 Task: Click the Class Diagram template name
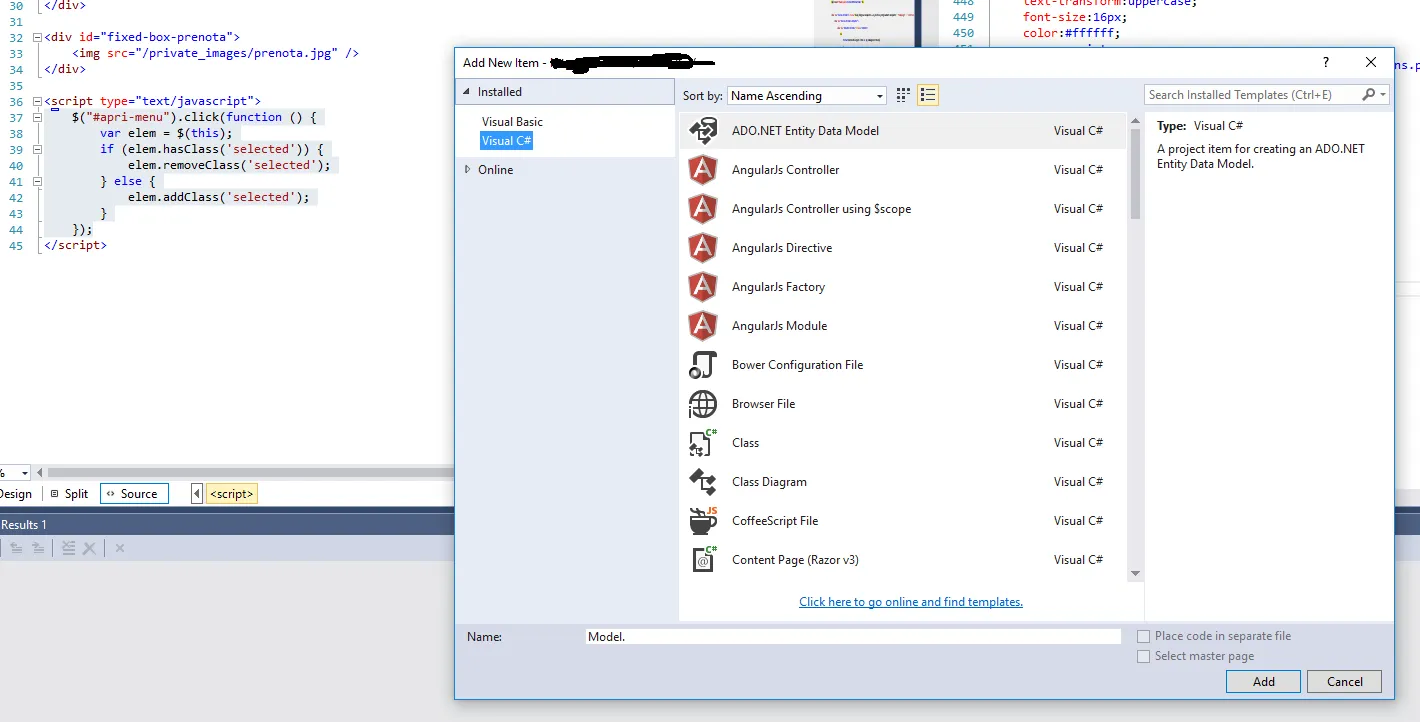tap(769, 482)
